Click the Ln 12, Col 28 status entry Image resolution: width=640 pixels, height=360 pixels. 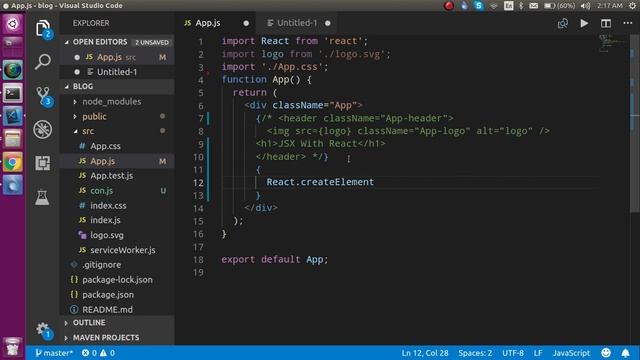point(424,353)
